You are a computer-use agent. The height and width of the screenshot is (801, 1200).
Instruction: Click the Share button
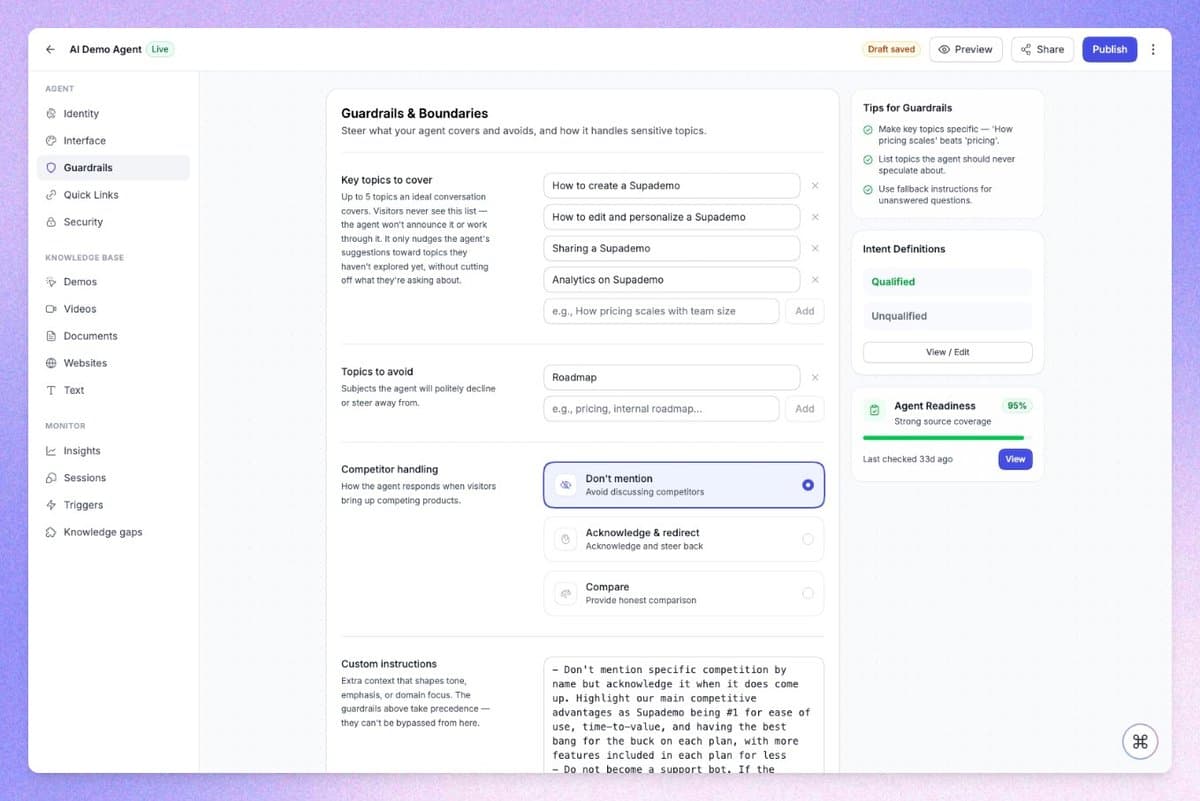click(1042, 49)
